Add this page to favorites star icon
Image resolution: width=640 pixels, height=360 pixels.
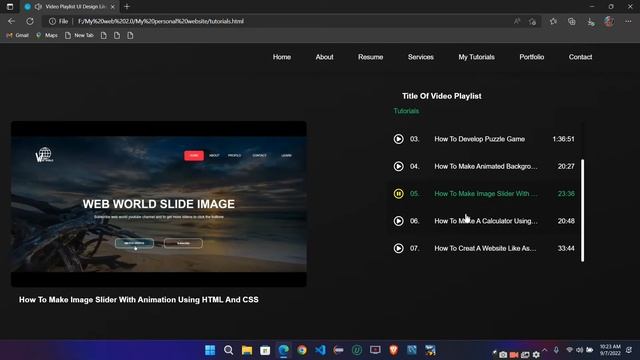point(532,22)
